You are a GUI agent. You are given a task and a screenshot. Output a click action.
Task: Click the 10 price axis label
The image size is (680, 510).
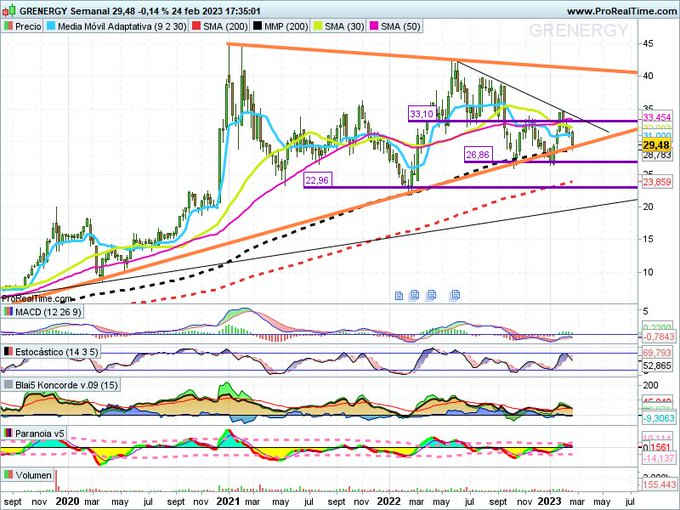(x=648, y=272)
